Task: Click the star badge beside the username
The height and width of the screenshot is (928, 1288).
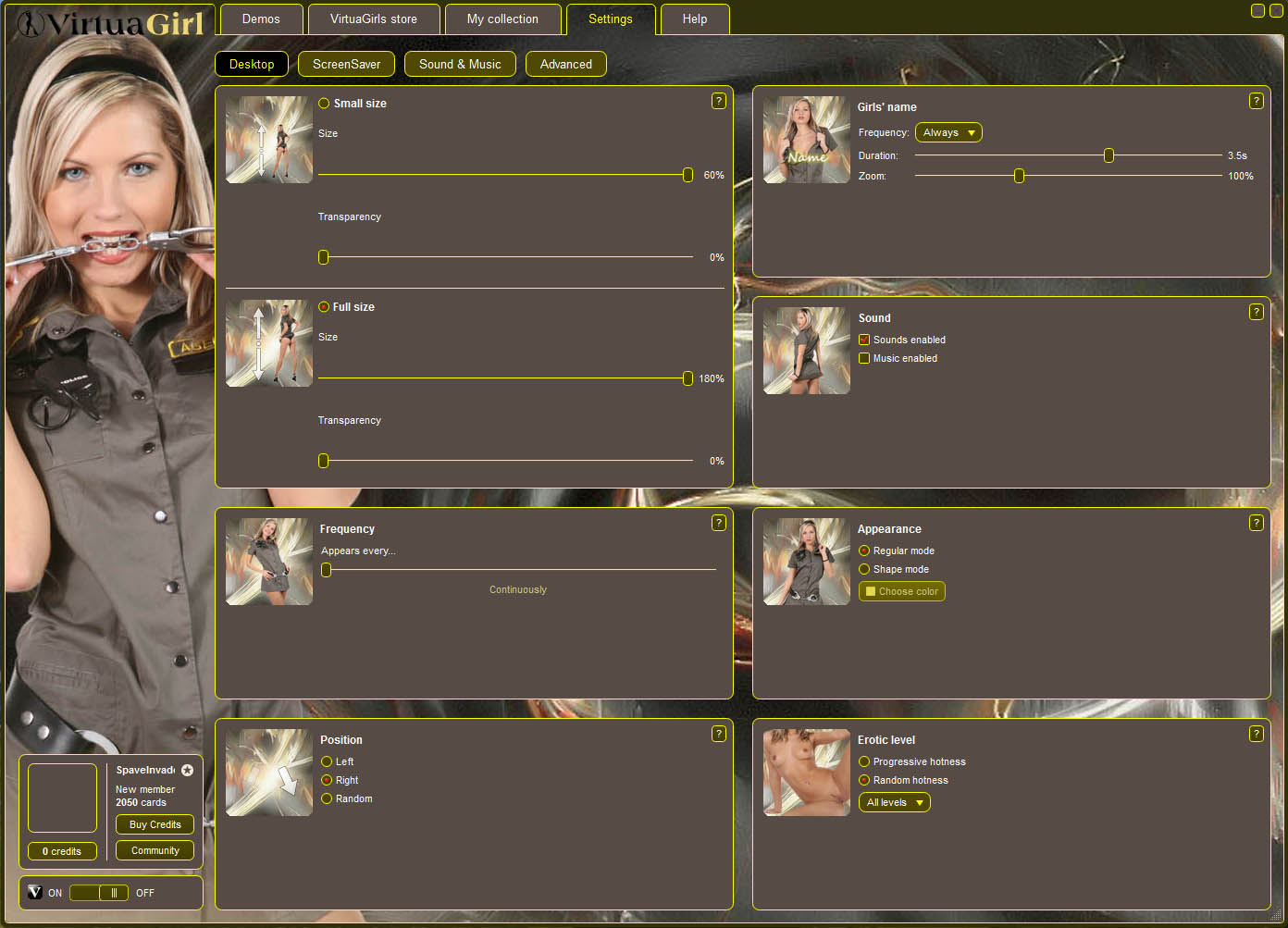Action: click(188, 770)
